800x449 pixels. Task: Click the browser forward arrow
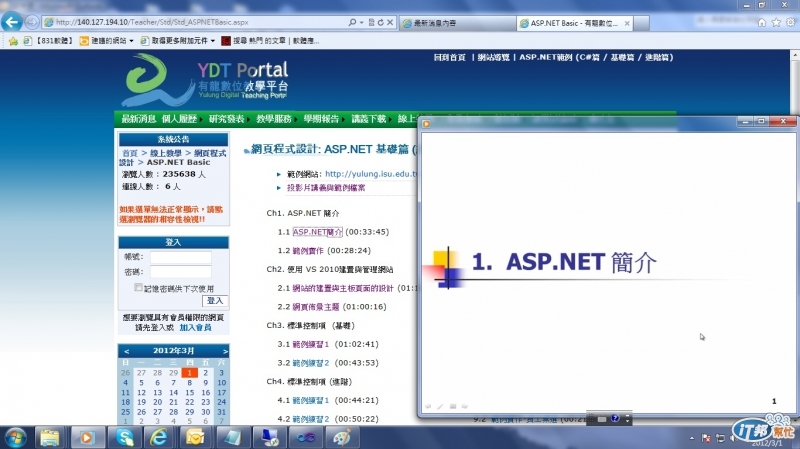point(32,22)
